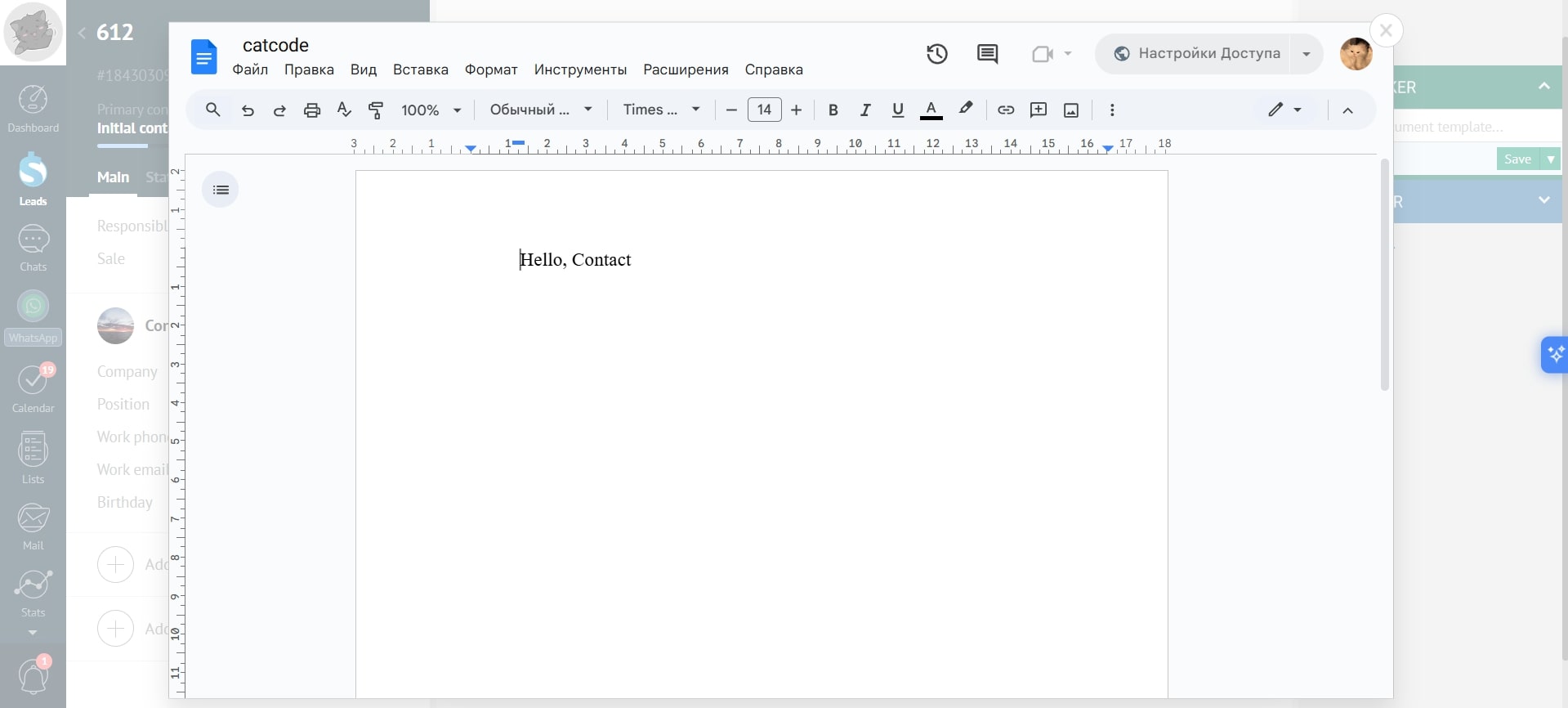Open the comments panel icon

tap(987, 54)
